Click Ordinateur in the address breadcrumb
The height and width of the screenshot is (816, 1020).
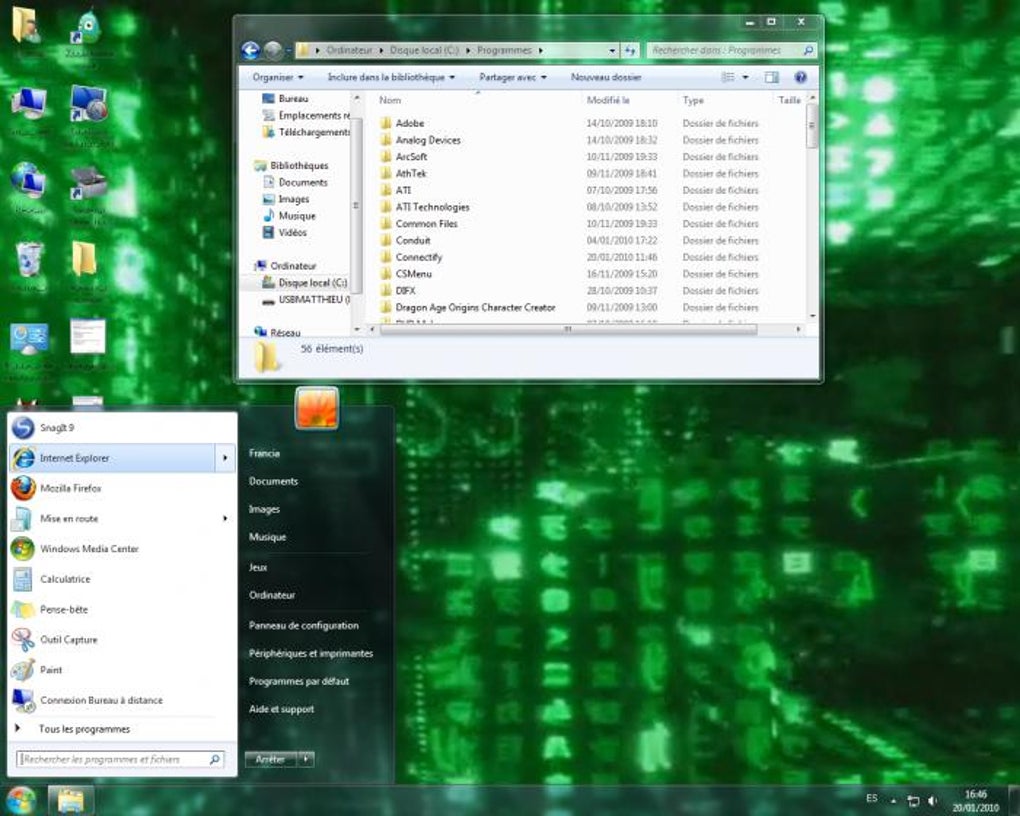tap(349, 50)
